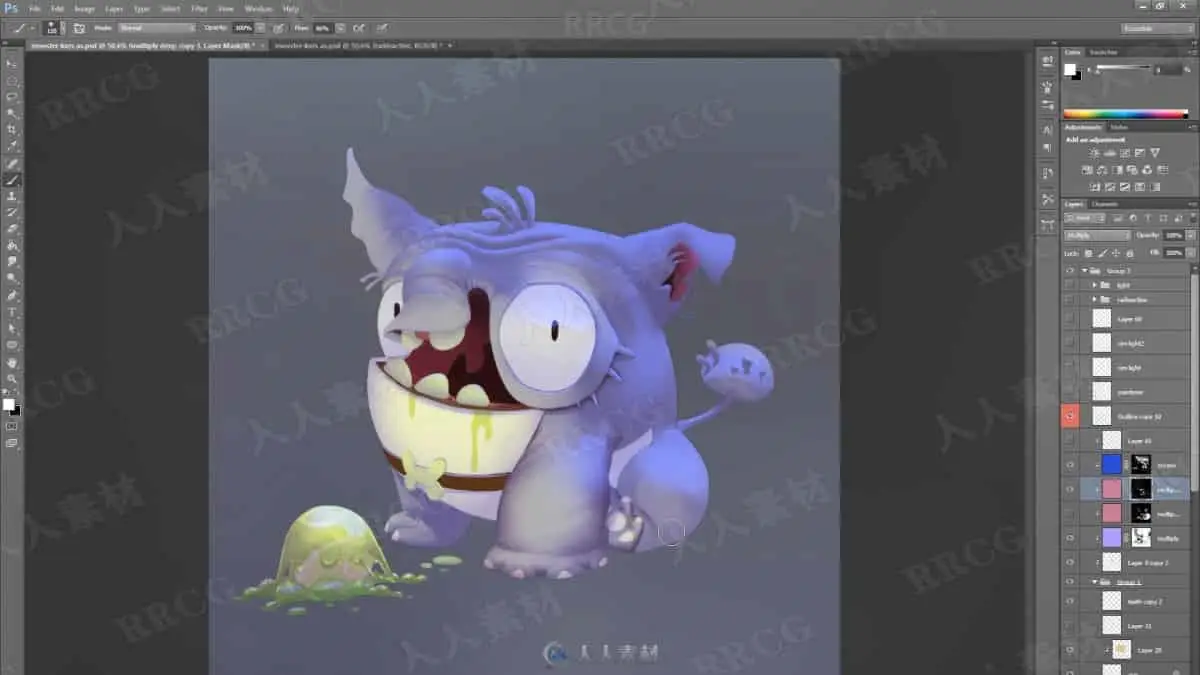1200x675 pixels.
Task: Select the Brush tool in the toolbox
Action: 13,180
